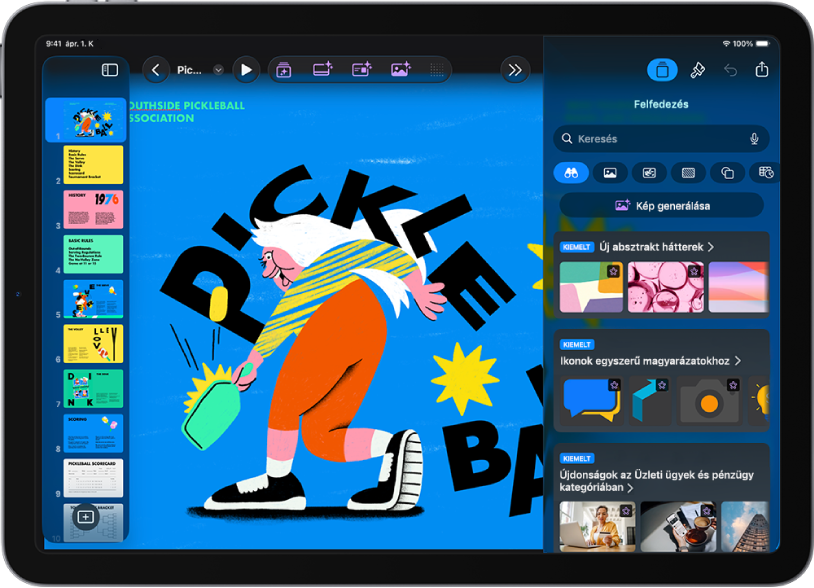Open Új absztrakt hátterek section
The height and width of the screenshot is (588, 814).
(x=656, y=247)
